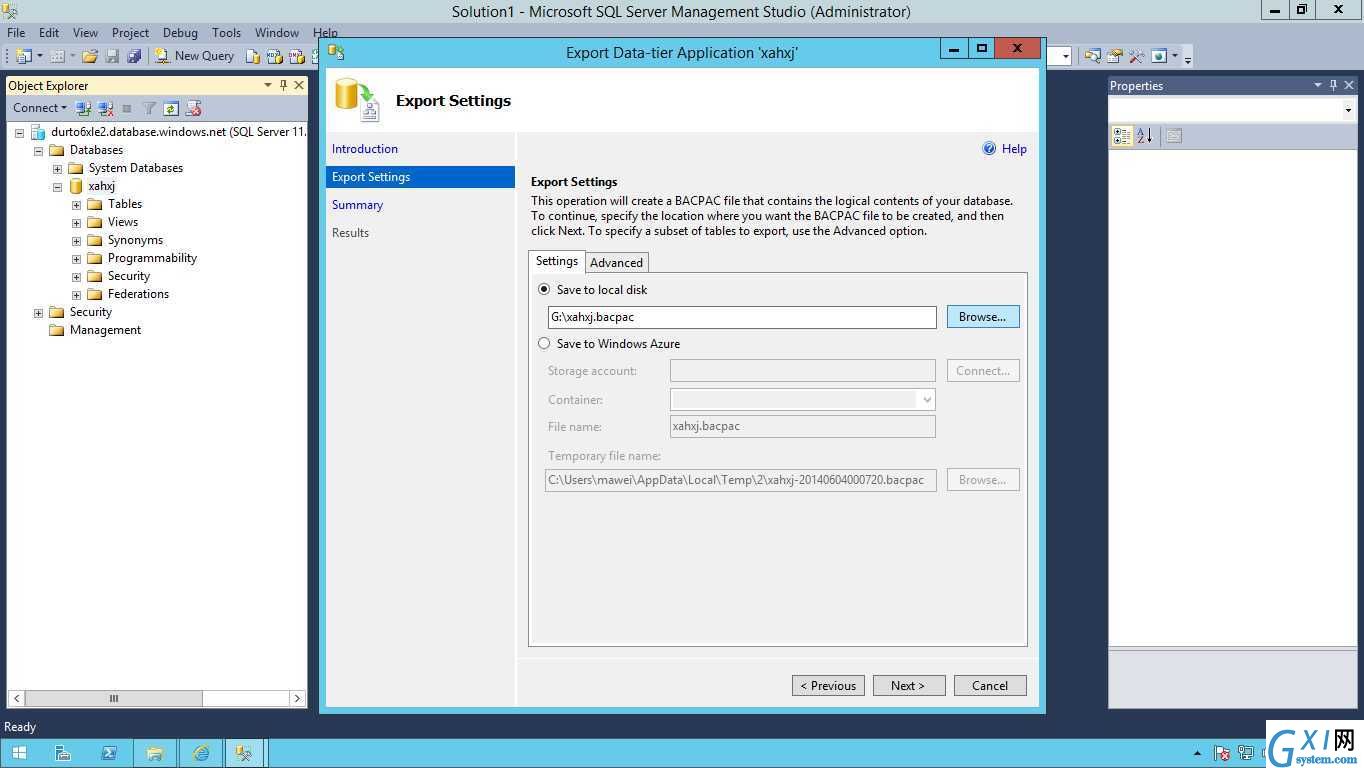The image size is (1364, 768).
Task: Expand the Tables folder
Action: tap(76, 204)
